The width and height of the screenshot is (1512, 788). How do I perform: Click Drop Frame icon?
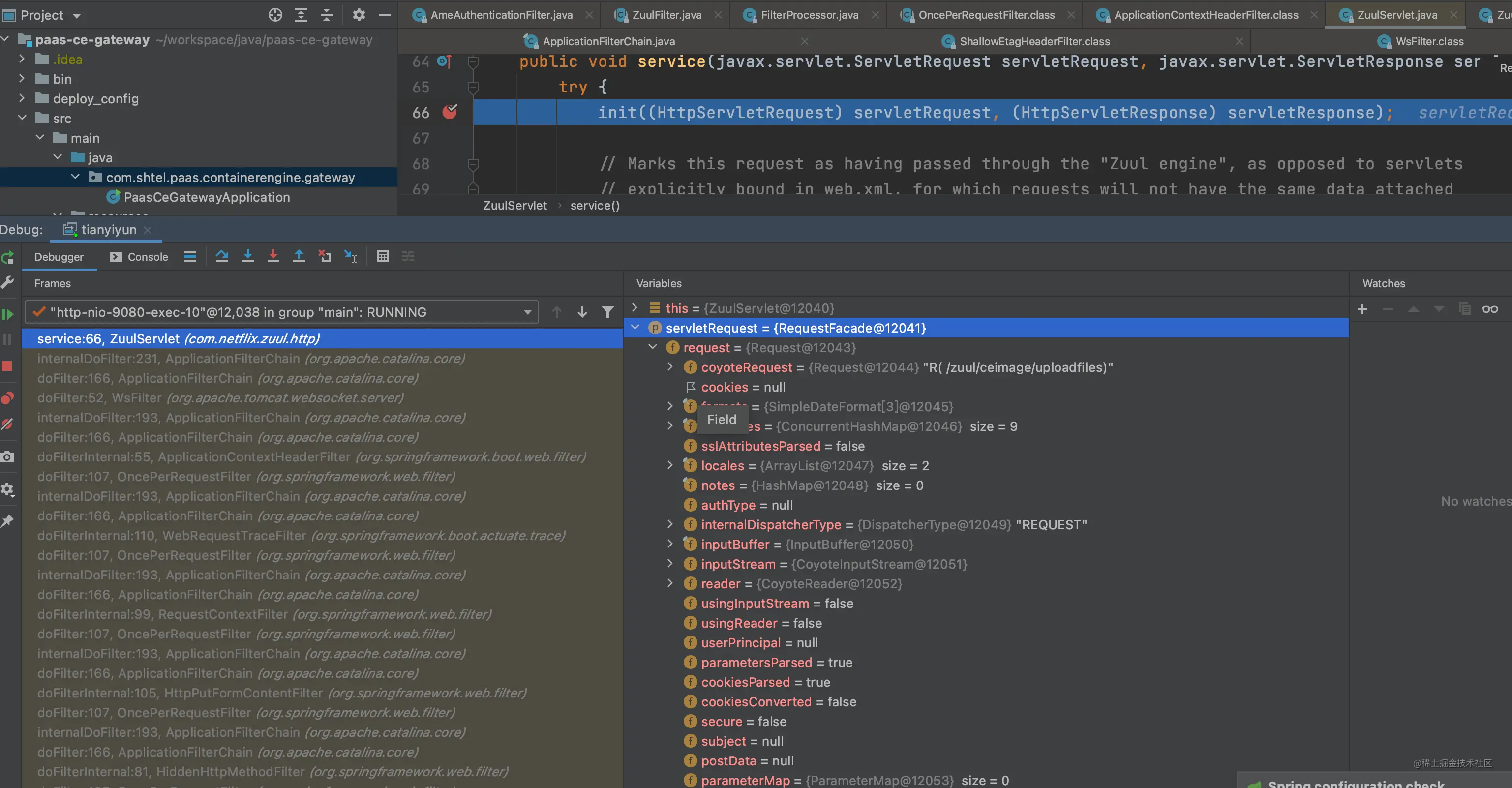tap(325, 256)
